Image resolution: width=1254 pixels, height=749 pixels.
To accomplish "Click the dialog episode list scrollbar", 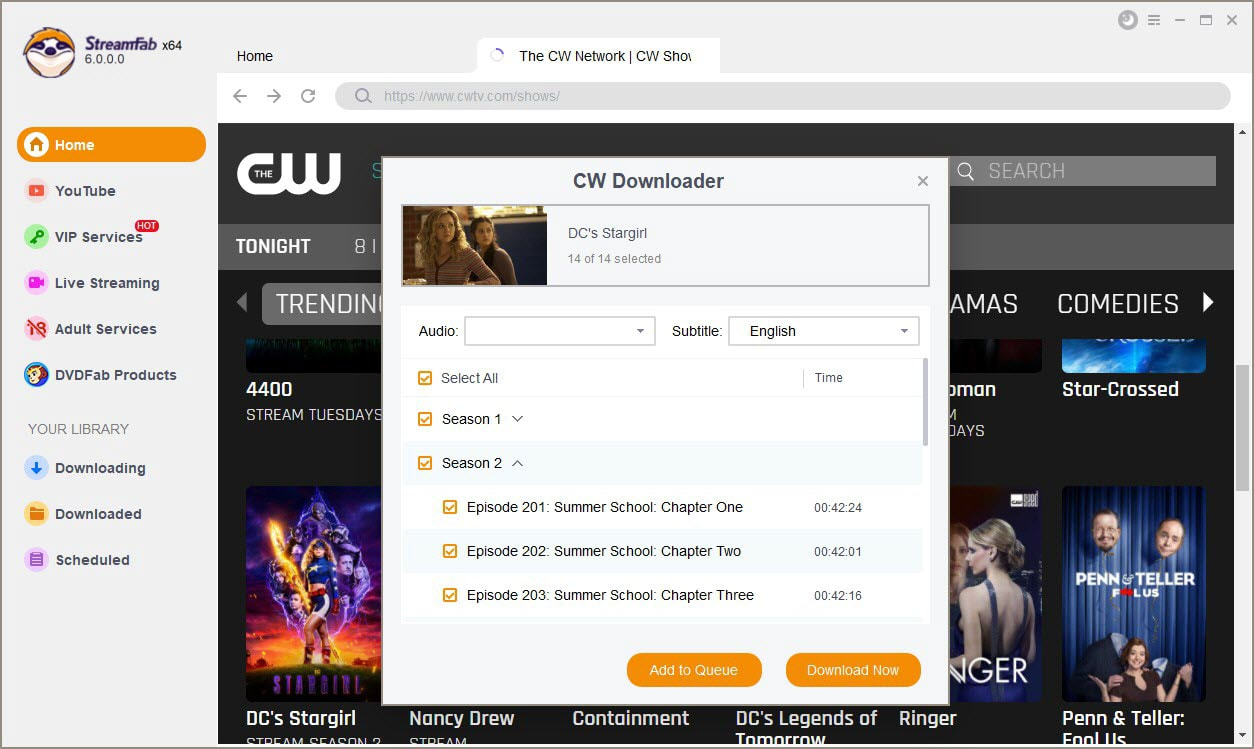I will point(925,402).
